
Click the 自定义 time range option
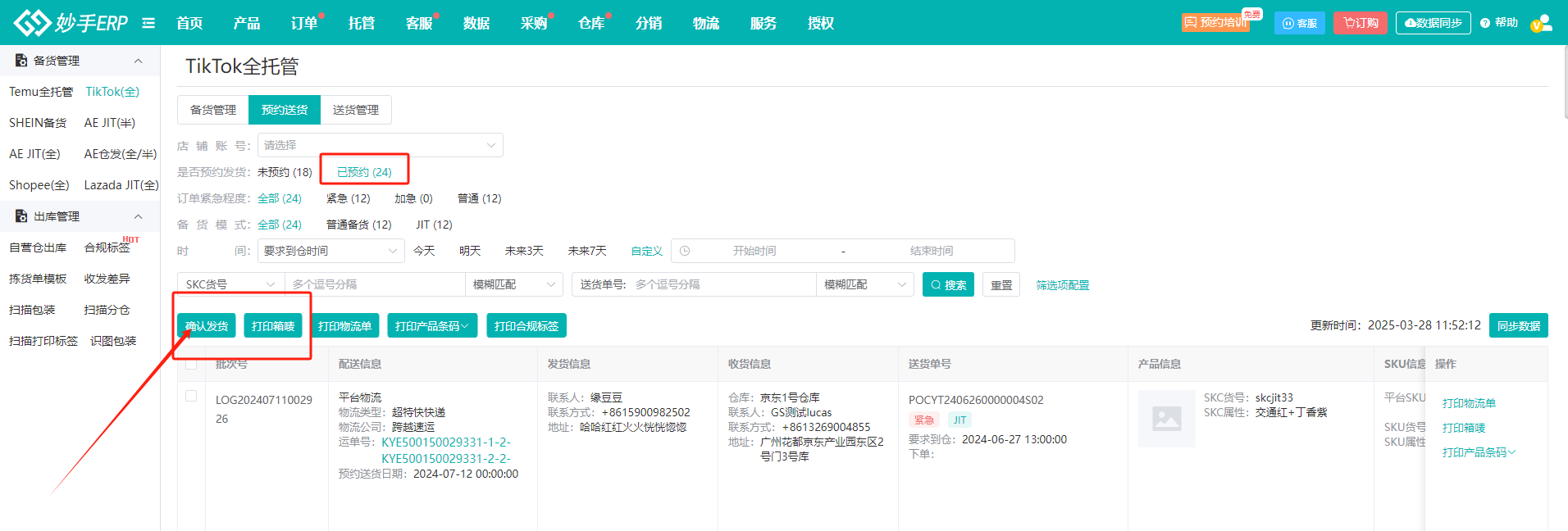[647, 251]
